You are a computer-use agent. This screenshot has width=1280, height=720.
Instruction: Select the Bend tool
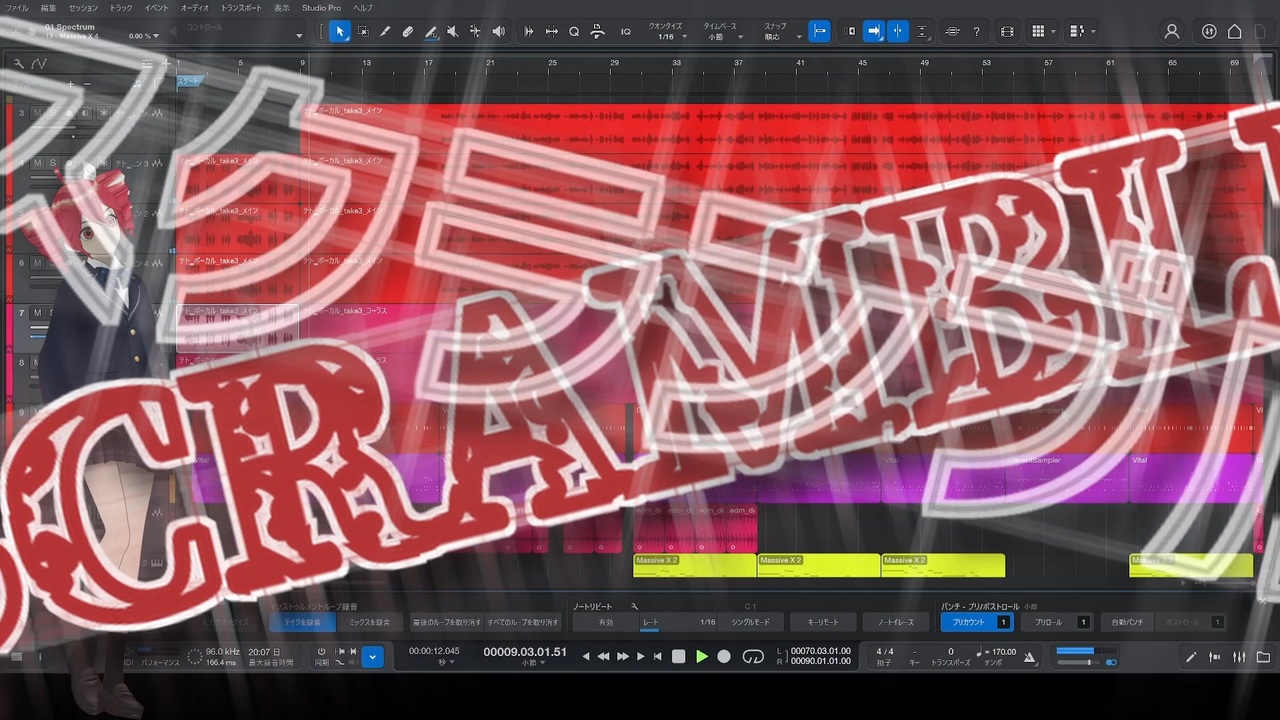475,32
